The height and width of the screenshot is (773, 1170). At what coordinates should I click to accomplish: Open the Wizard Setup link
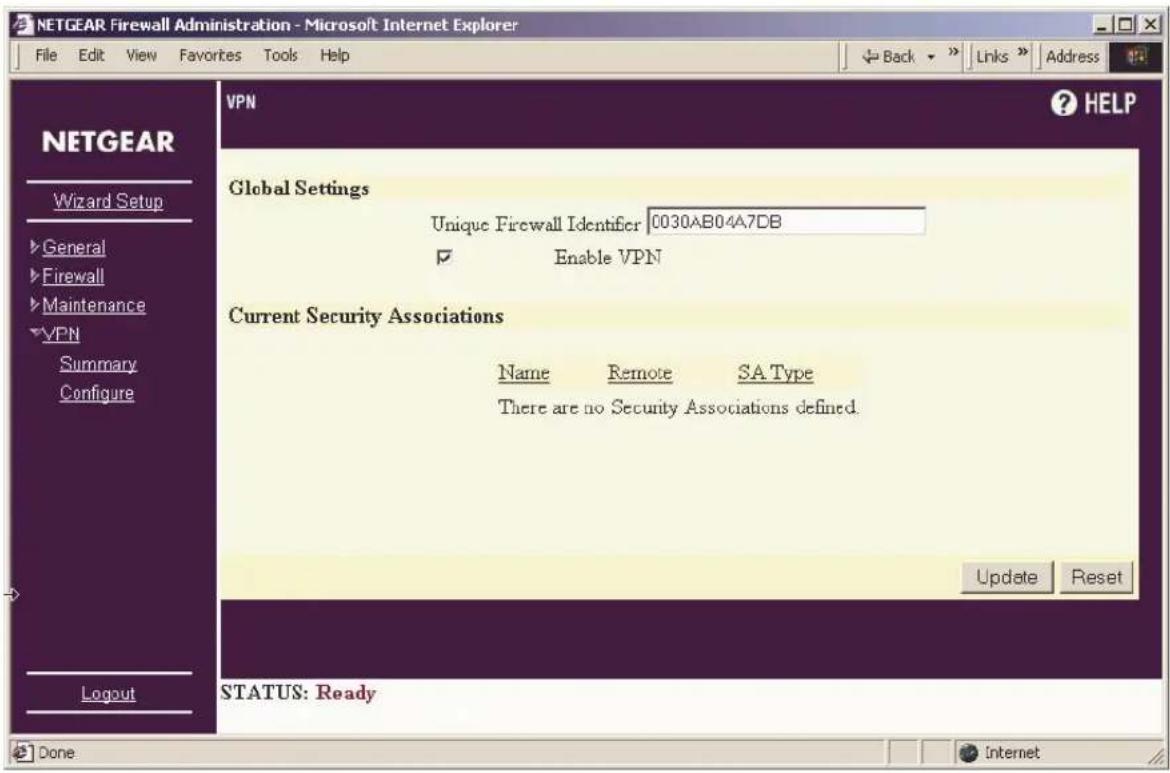tap(108, 202)
